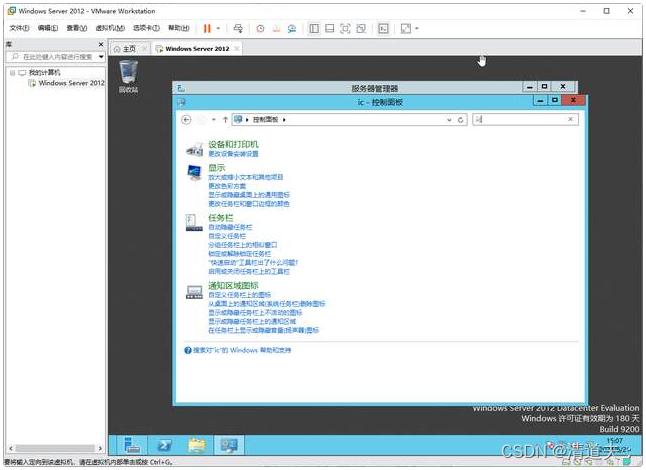This screenshot has height=470, width=646.
Task: Select the Windows Server 2012 tab
Action: 197,49
